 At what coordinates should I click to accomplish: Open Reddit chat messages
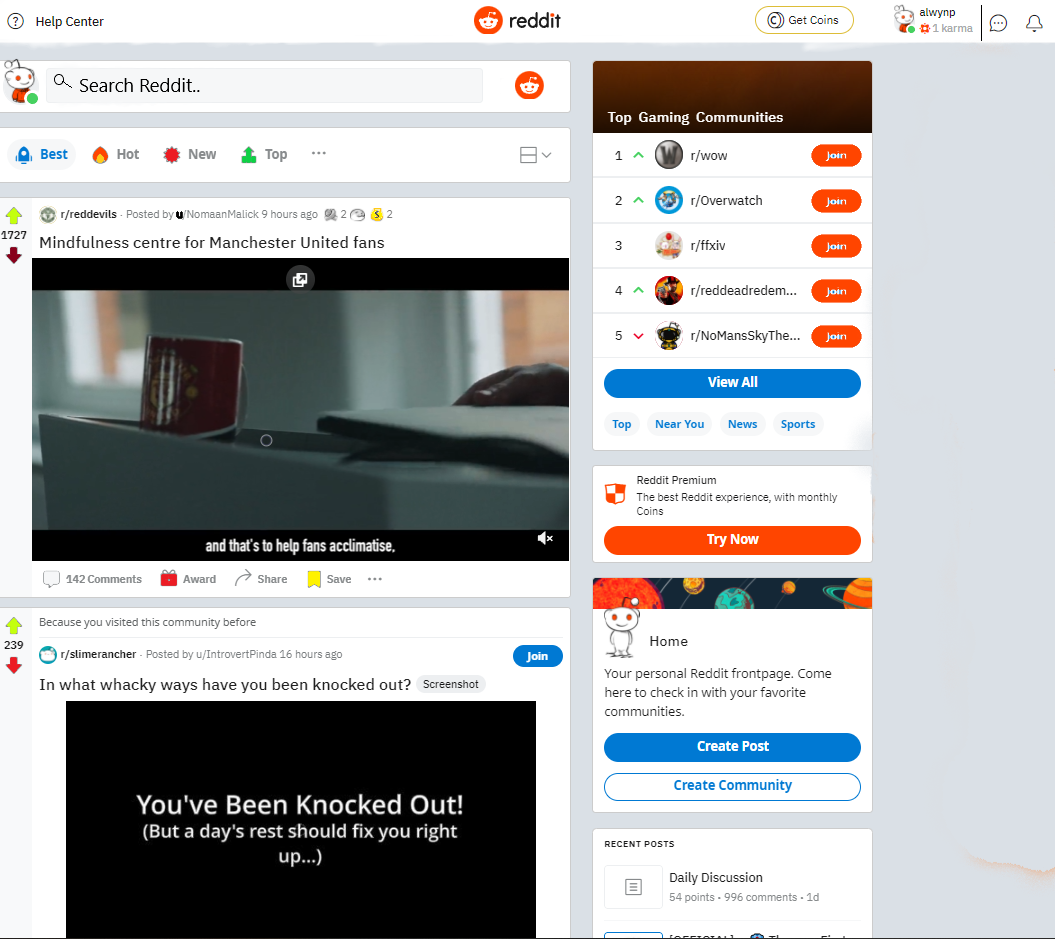[x=998, y=22]
